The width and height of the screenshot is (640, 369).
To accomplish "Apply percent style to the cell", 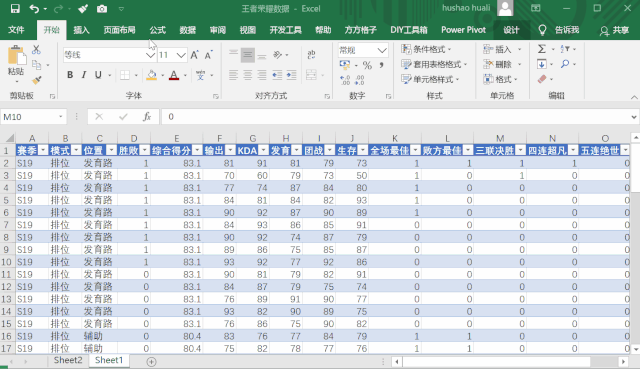I will 367,65.
